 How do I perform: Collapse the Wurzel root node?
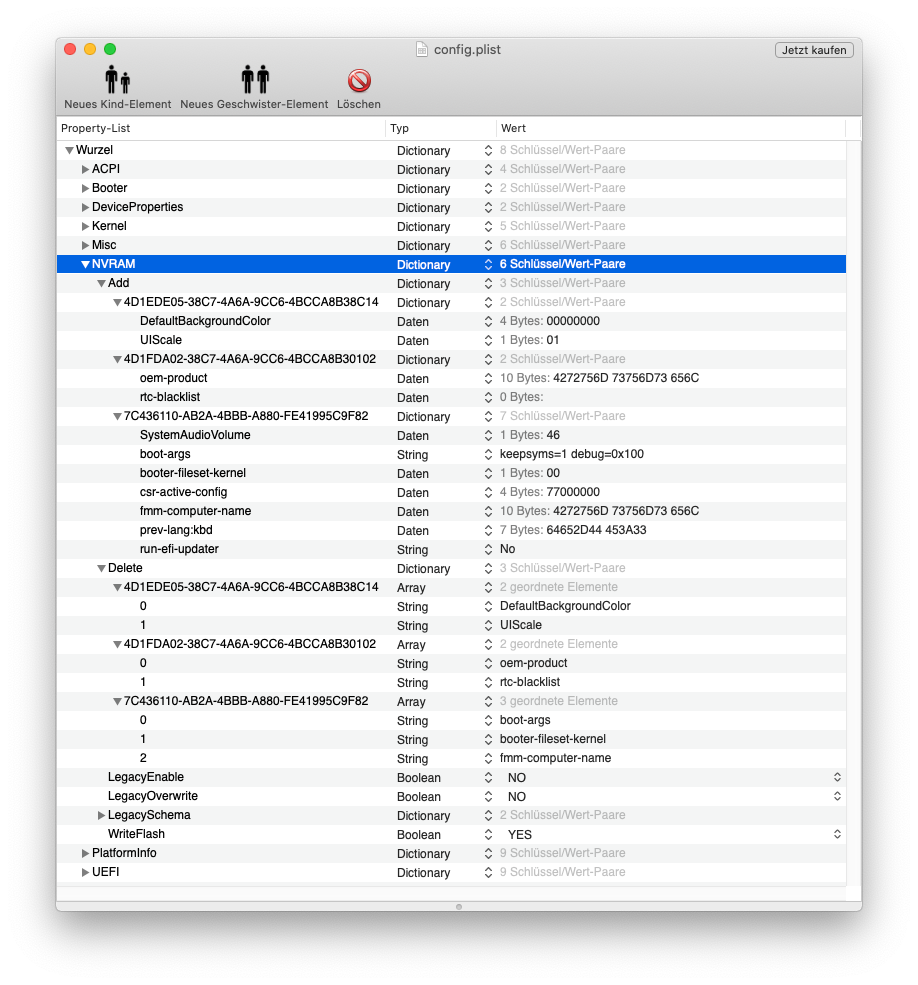(69, 151)
